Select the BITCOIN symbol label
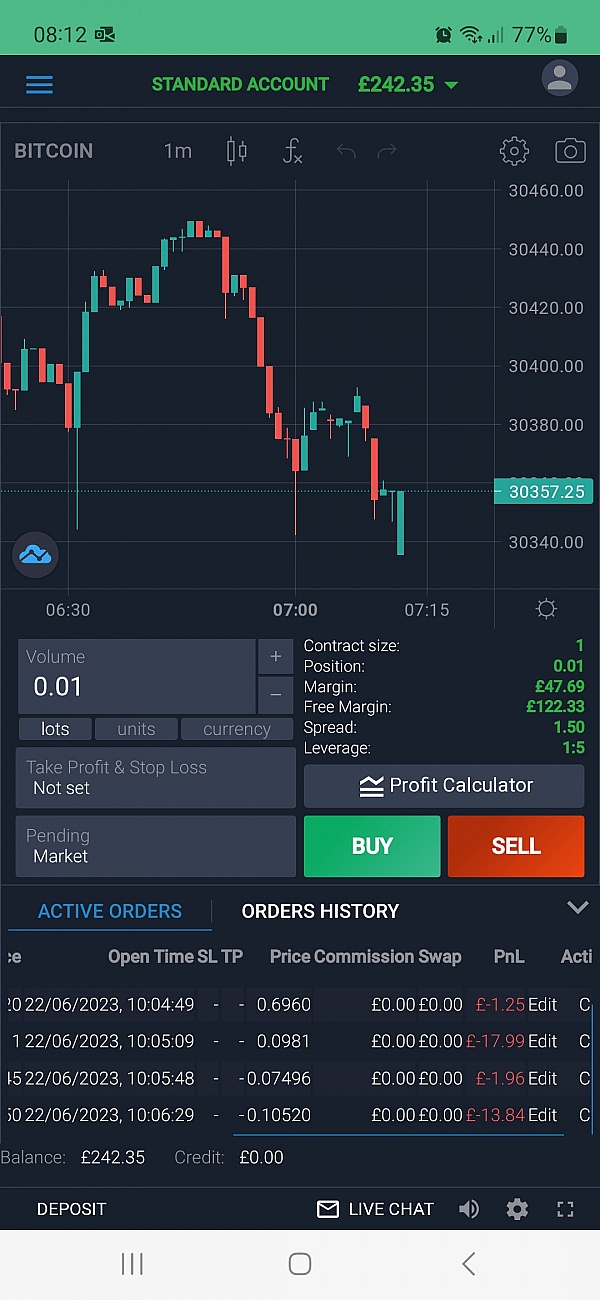Viewport: 600px width, 1300px height. coord(54,151)
